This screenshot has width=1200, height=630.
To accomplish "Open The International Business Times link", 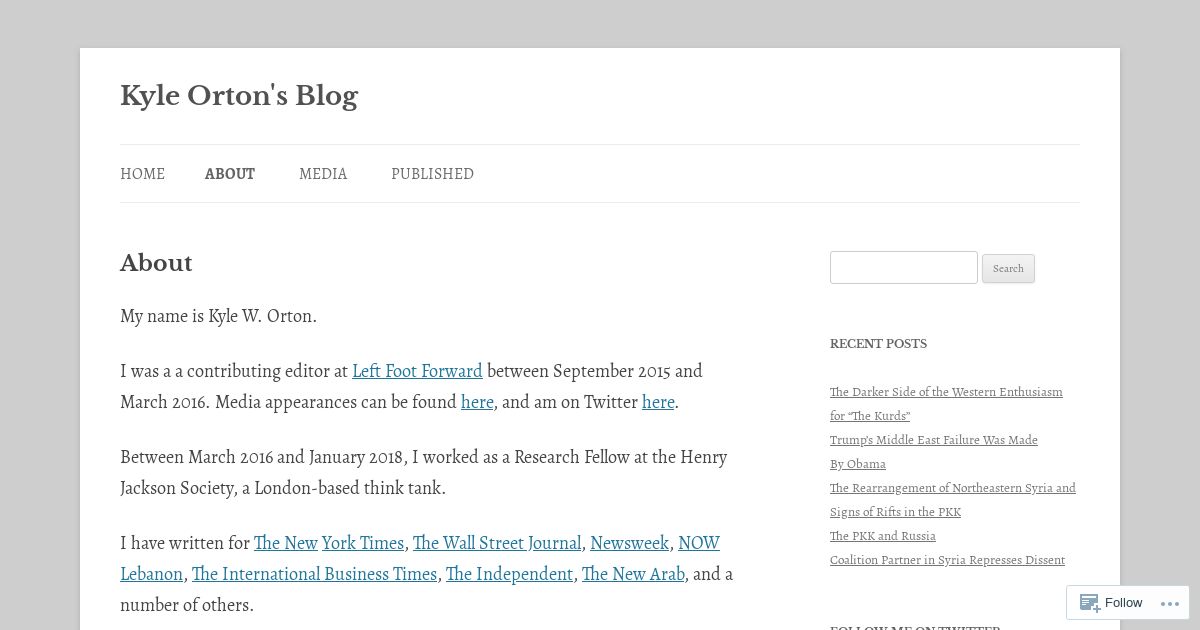I will point(314,574).
